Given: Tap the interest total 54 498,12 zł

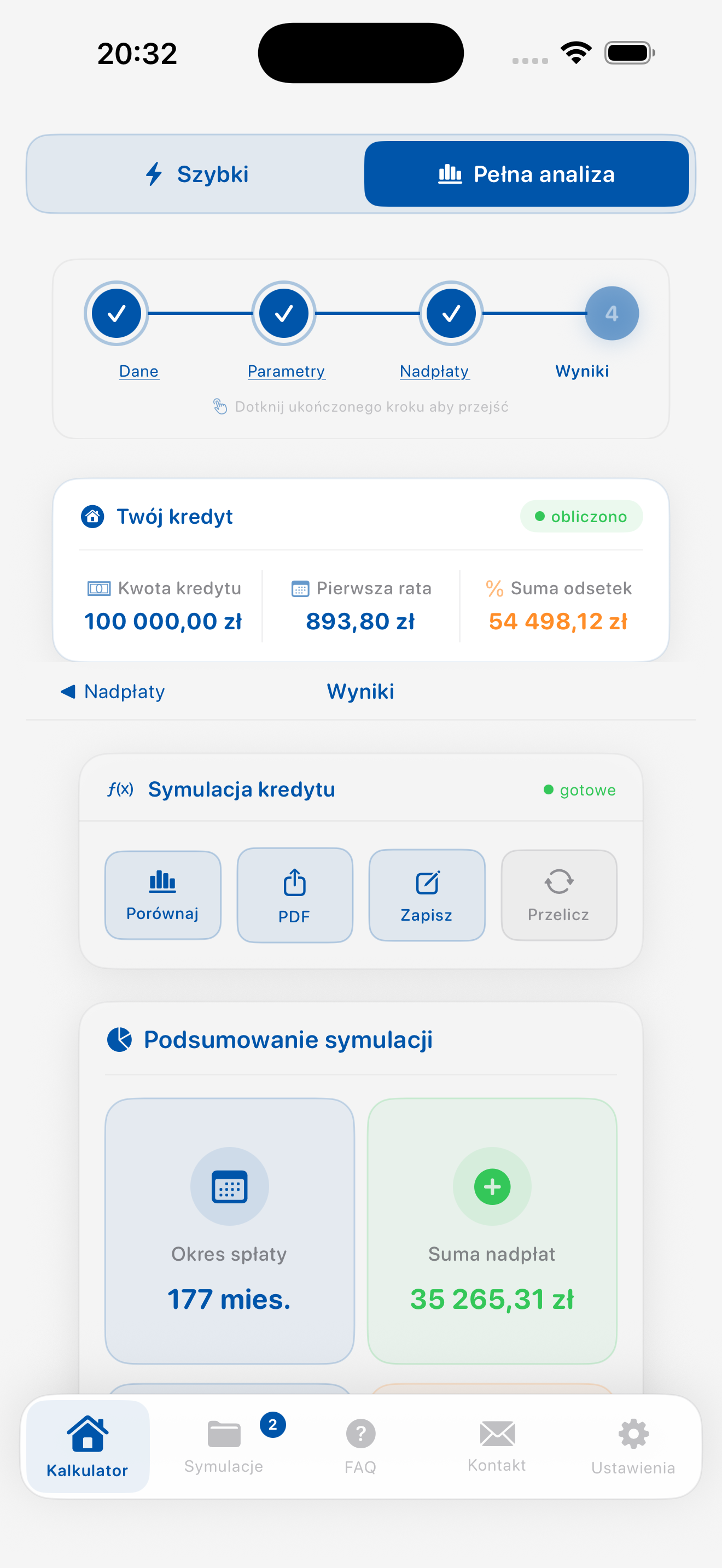Looking at the screenshot, I should 558,622.
